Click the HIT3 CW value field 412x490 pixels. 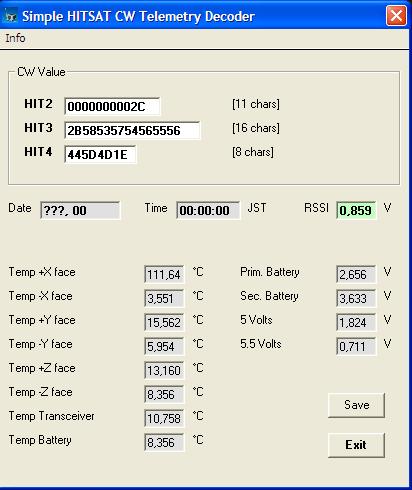click(x=132, y=130)
